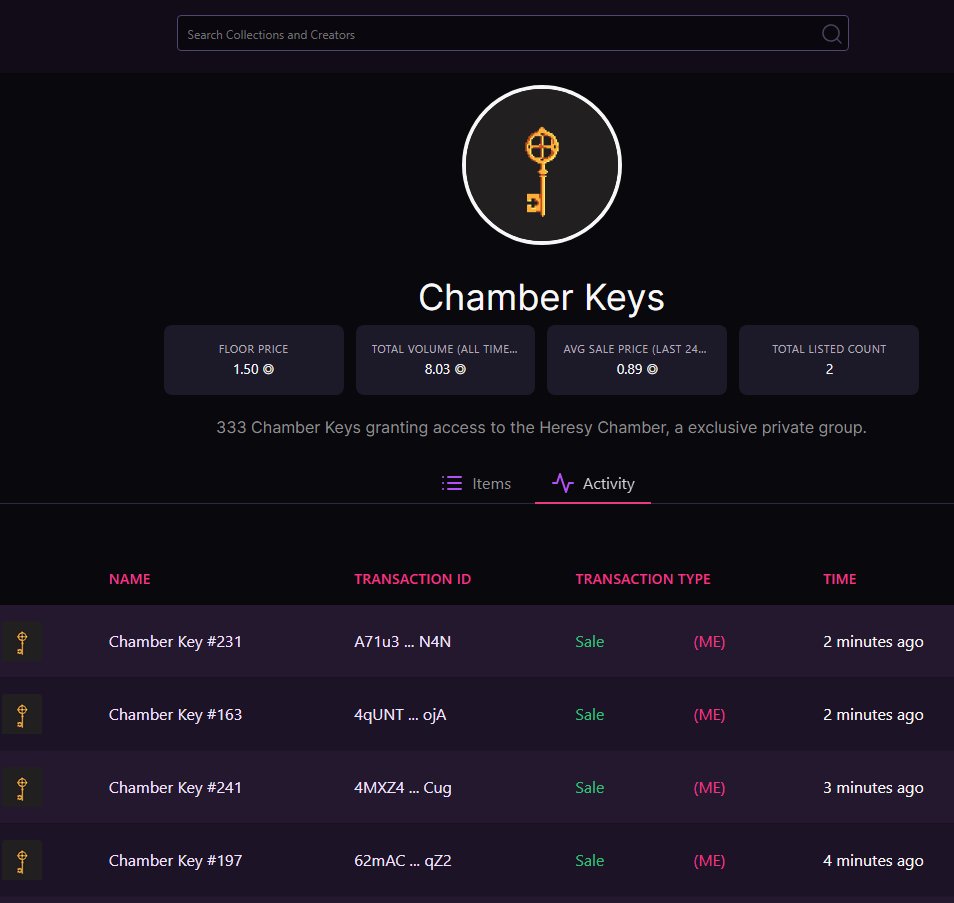Click (ME) tag in Chamber Key #241 row

tap(709, 788)
